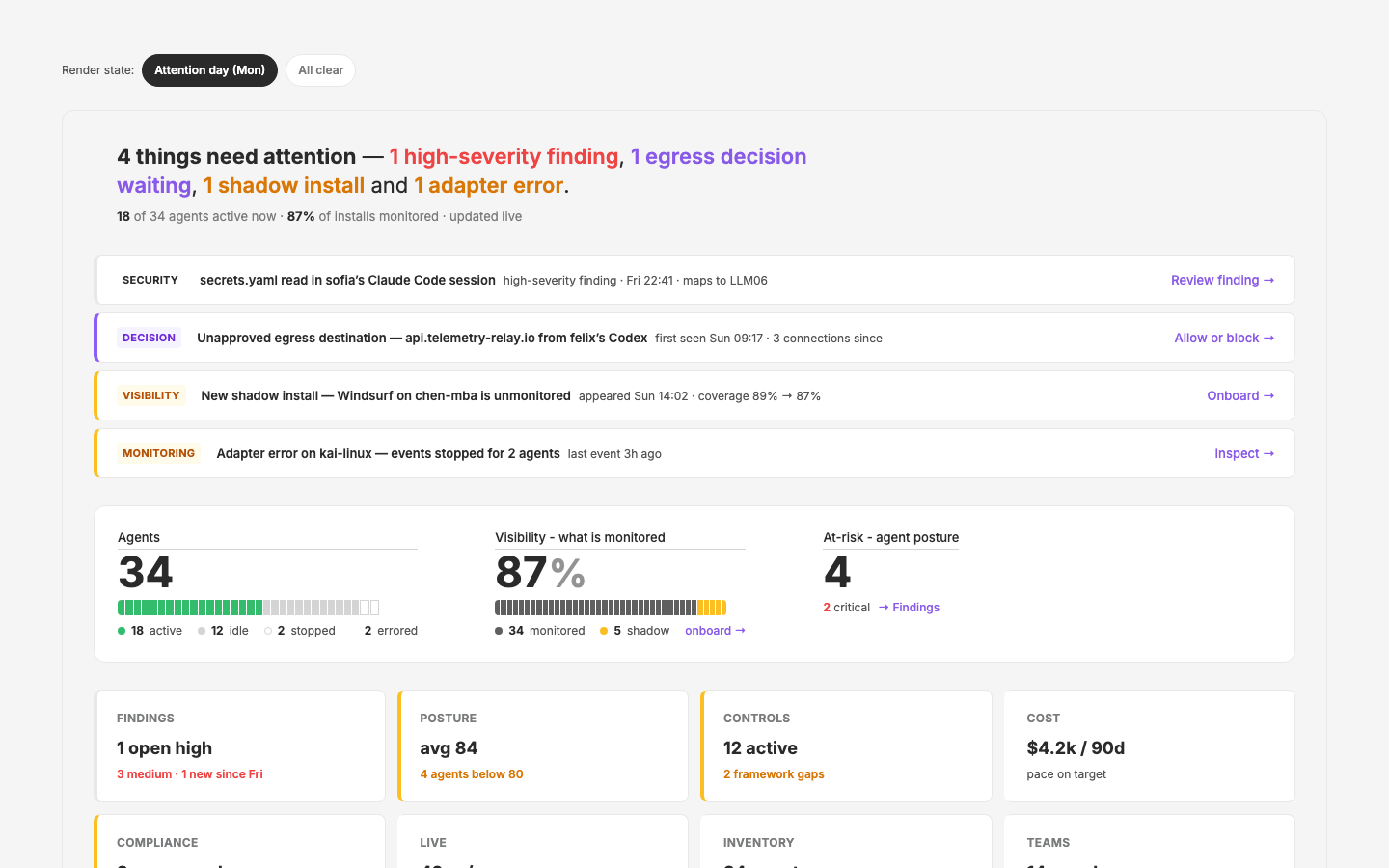Click the COMPLIANCE card heading
The width and height of the screenshot is (1389, 868).
tap(157, 843)
